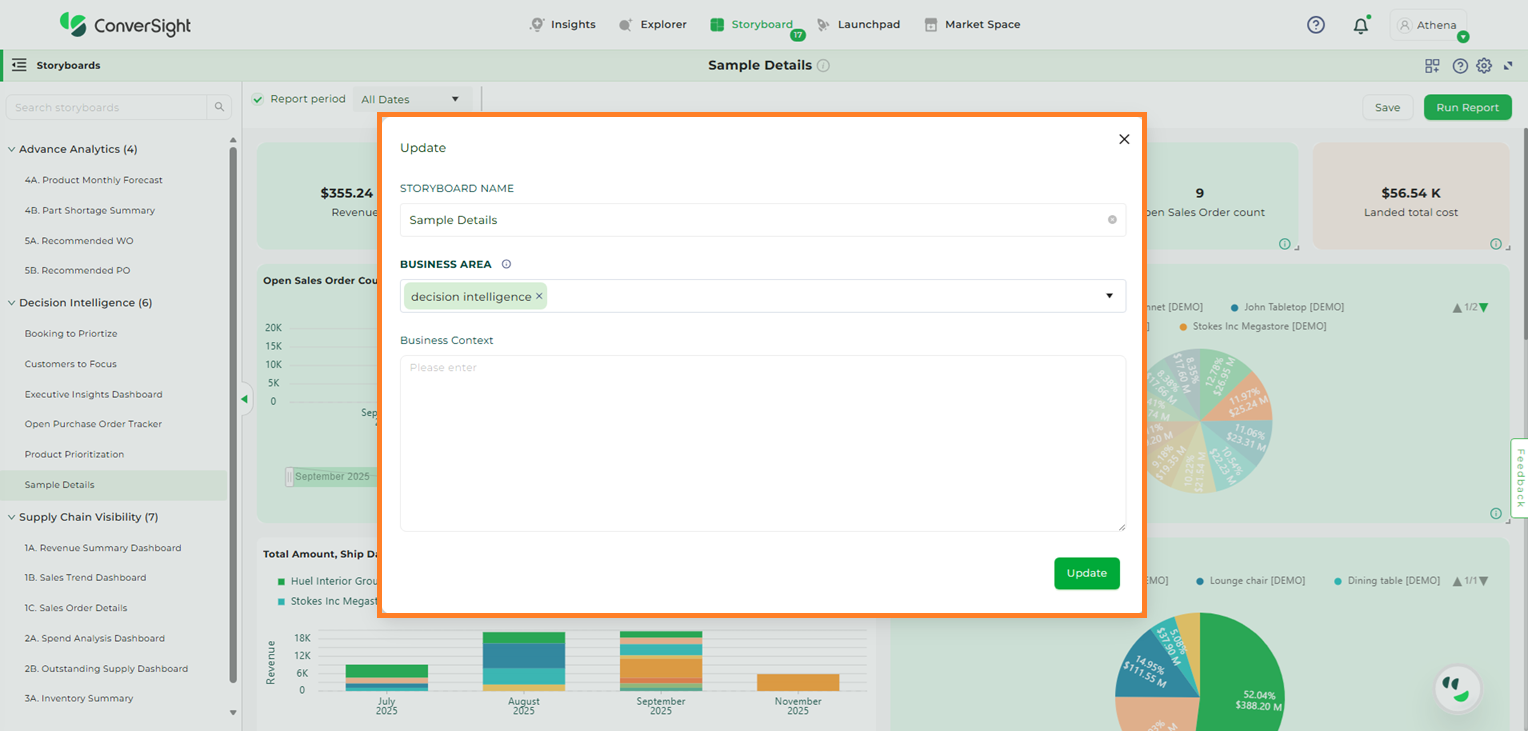Open the All Dates dropdown
Screen dimensions: 1528x731
point(411,99)
